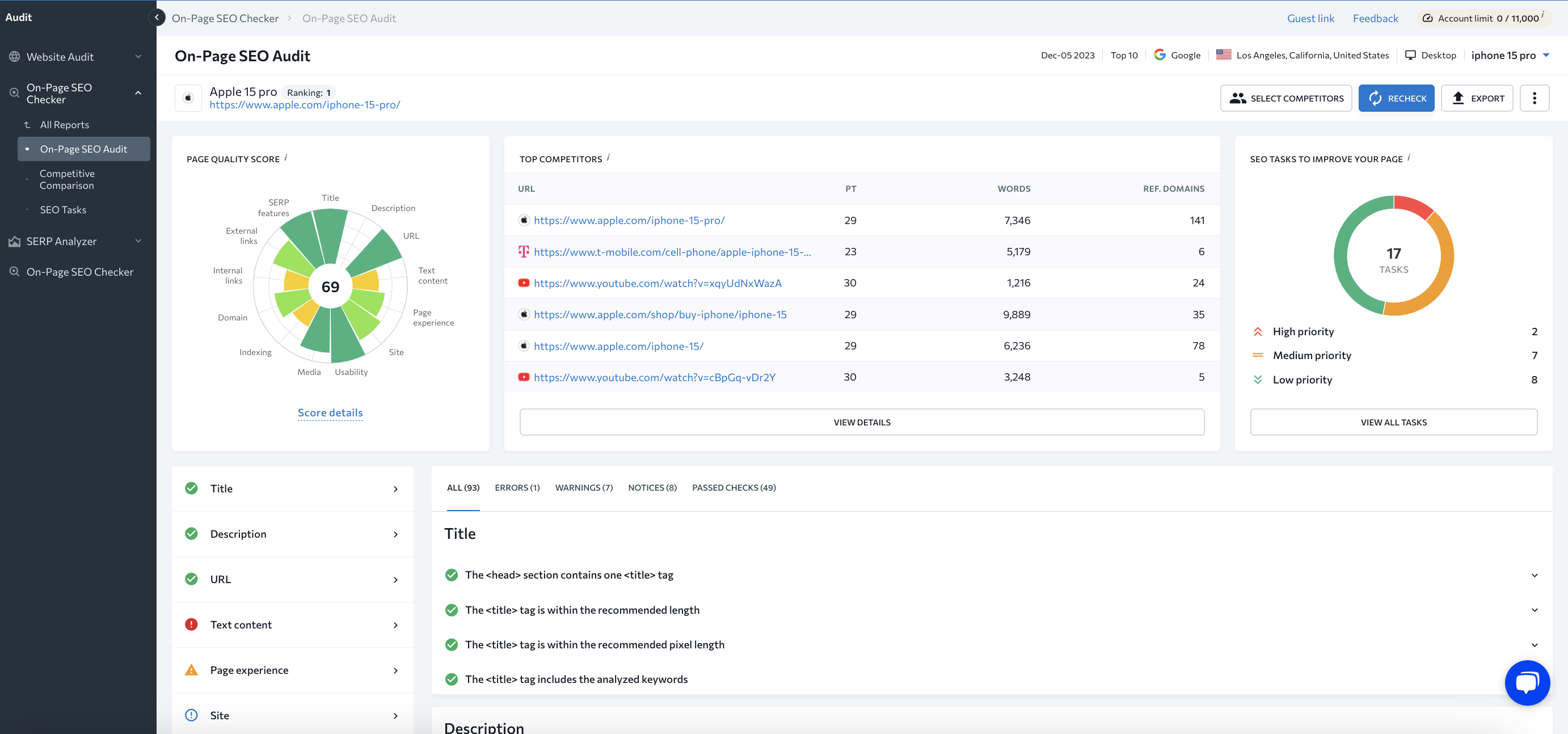1568x734 pixels.
Task: Click the Desktop monitor icon
Action: (x=1410, y=55)
